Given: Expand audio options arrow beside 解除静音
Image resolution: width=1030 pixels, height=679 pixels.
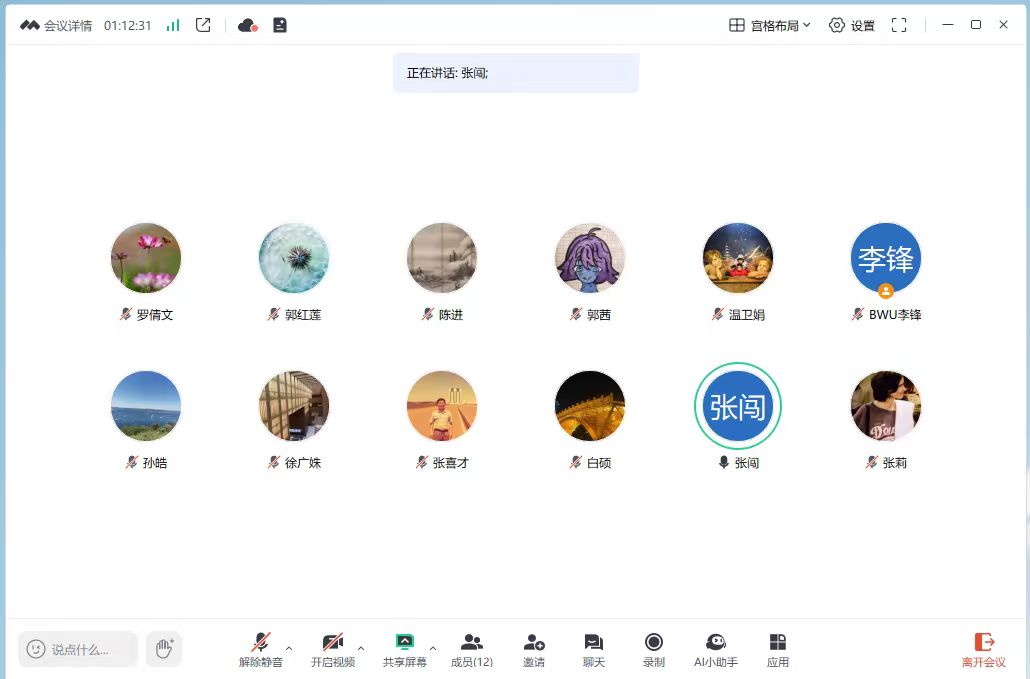Looking at the screenshot, I should point(289,648).
